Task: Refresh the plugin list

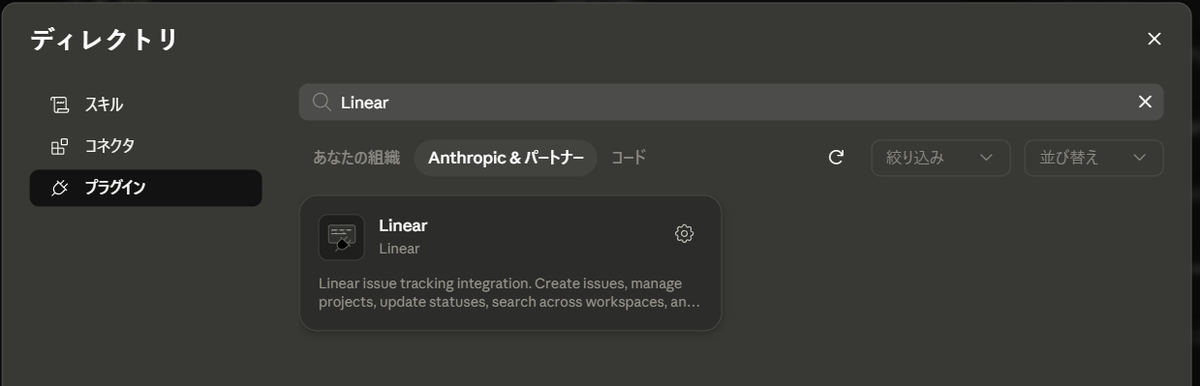Action: [837, 158]
